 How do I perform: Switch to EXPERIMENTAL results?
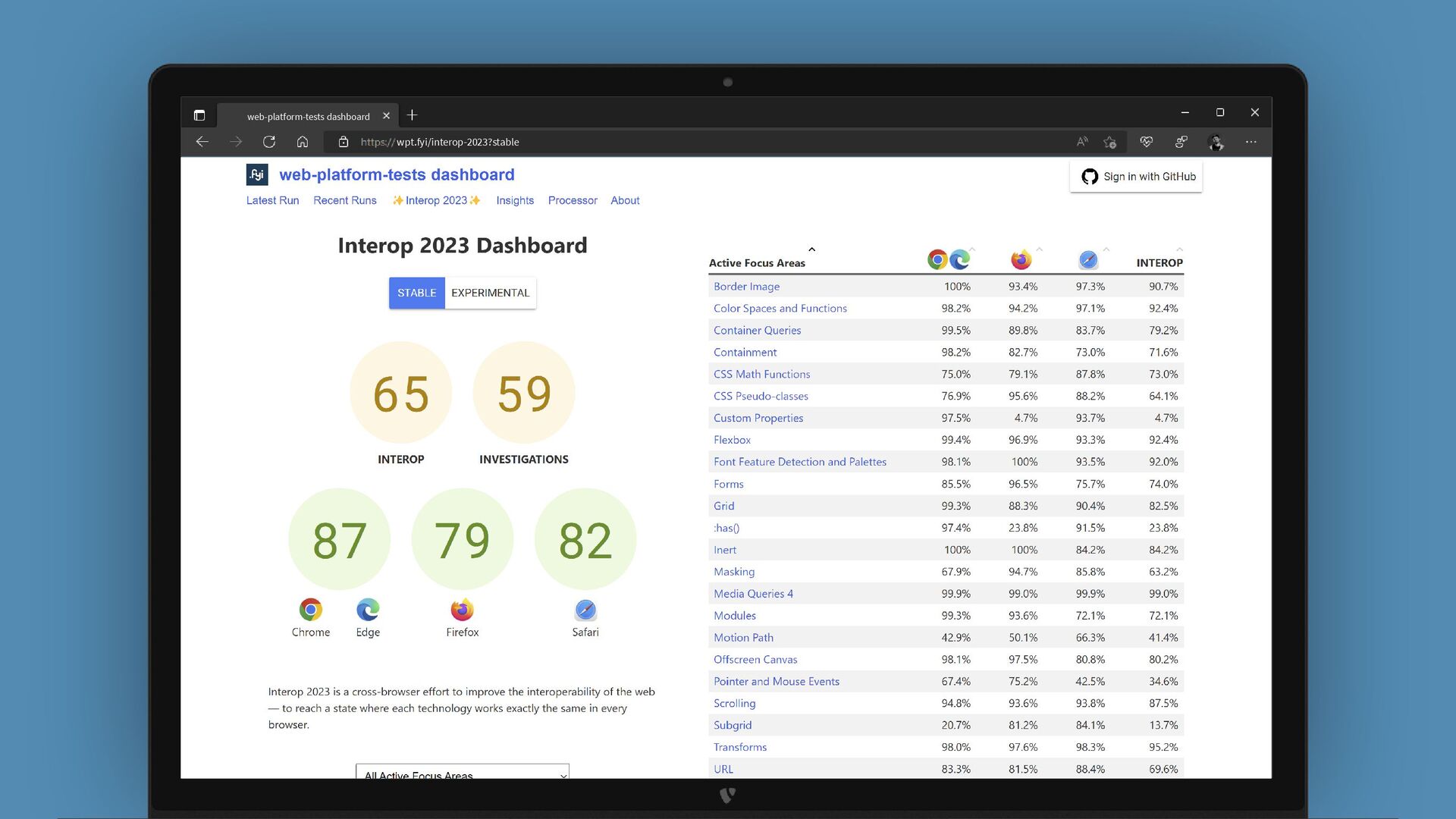pos(491,293)
